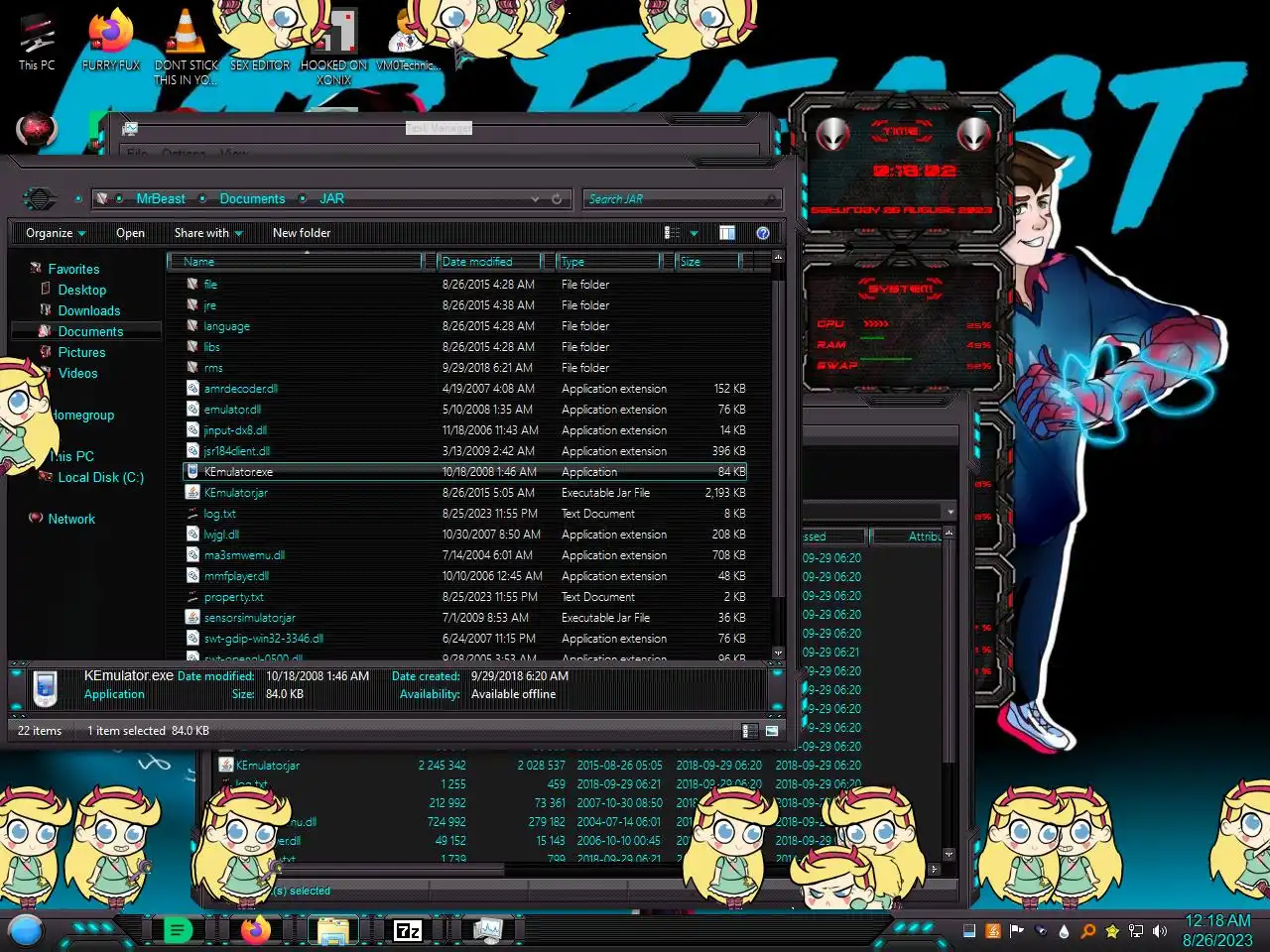The width and height of the screenshot is (1270, 952).
Task: Click the KEmulator.exe file icon
Action: 193,472
